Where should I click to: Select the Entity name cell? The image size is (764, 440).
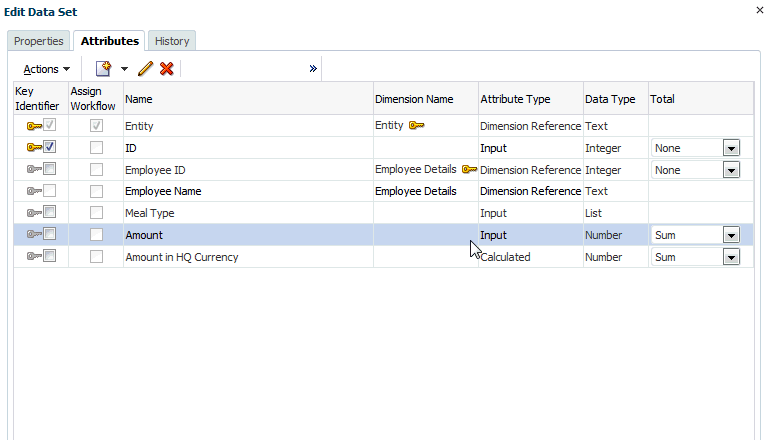[248, 126]
